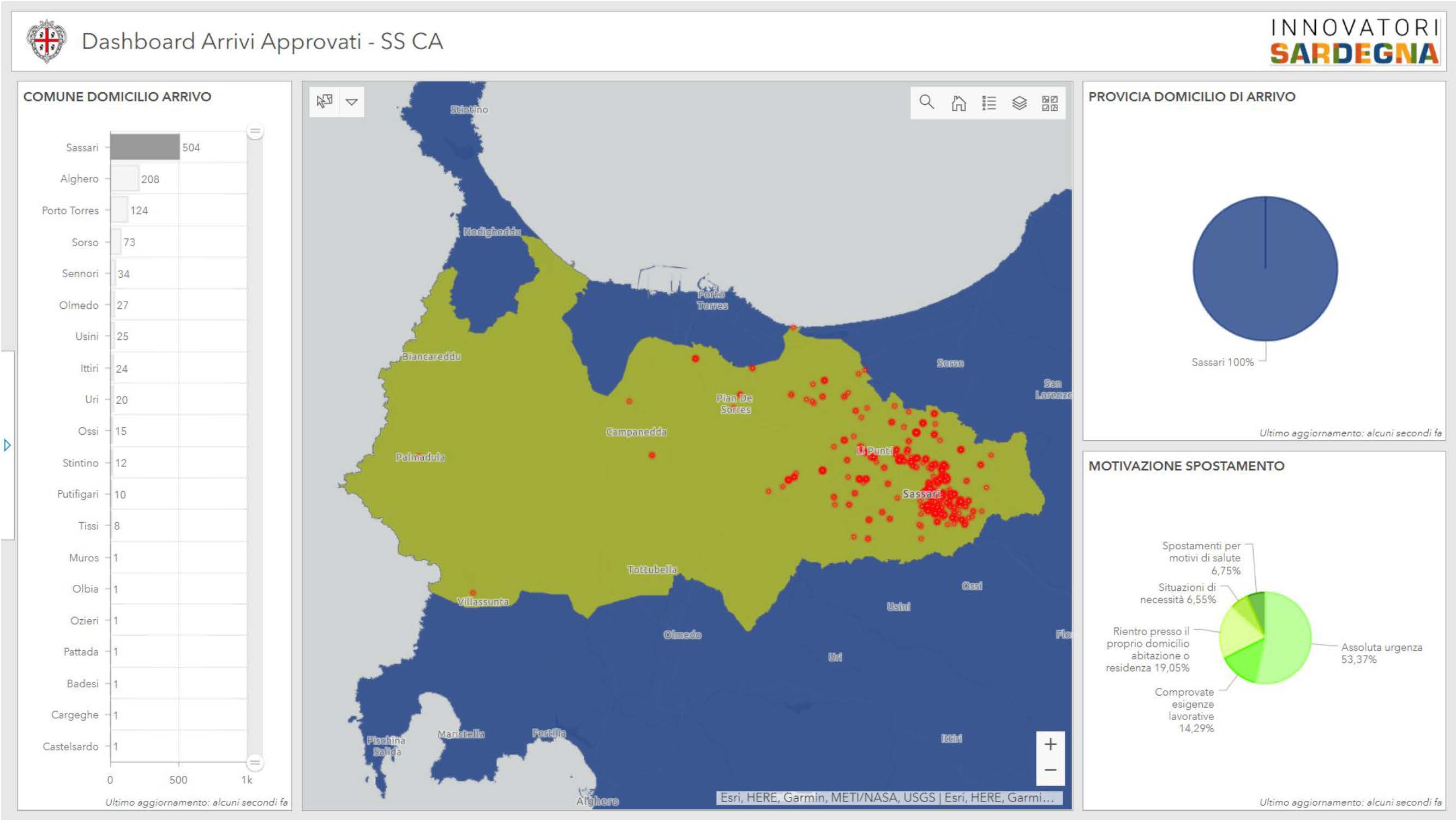Select the Porto Torres bar
Viewport: 1456px width, 820px height.
pyautogui.click(x=119, y=210)
